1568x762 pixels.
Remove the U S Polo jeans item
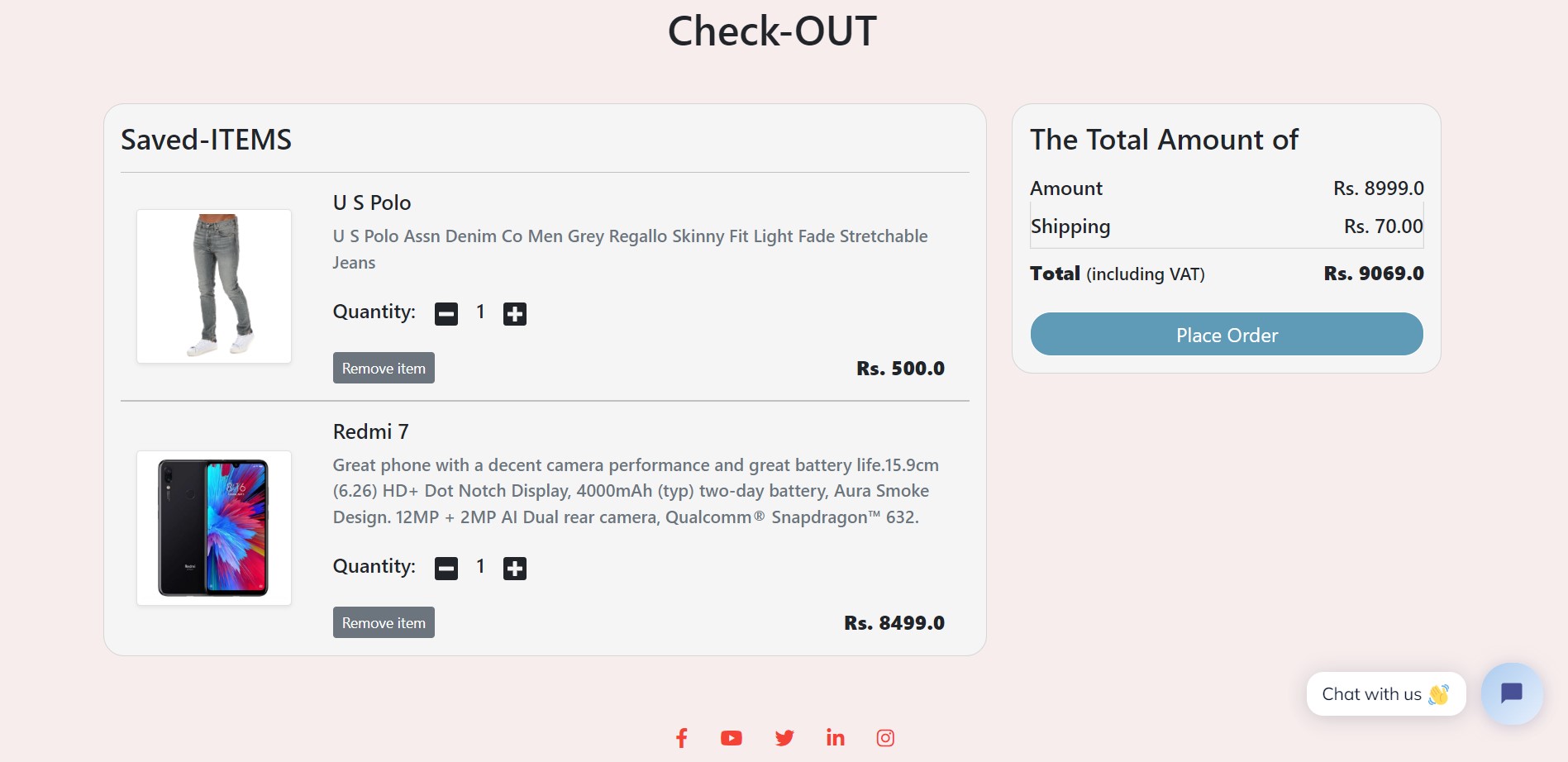tap(383, 368)
